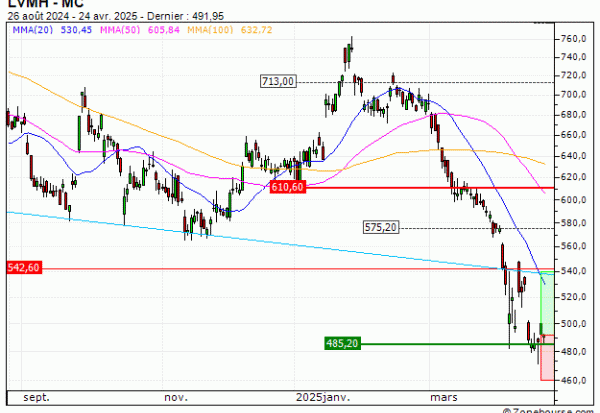
Task: Select the green 485,20 support label
Action: click(342, 343)
